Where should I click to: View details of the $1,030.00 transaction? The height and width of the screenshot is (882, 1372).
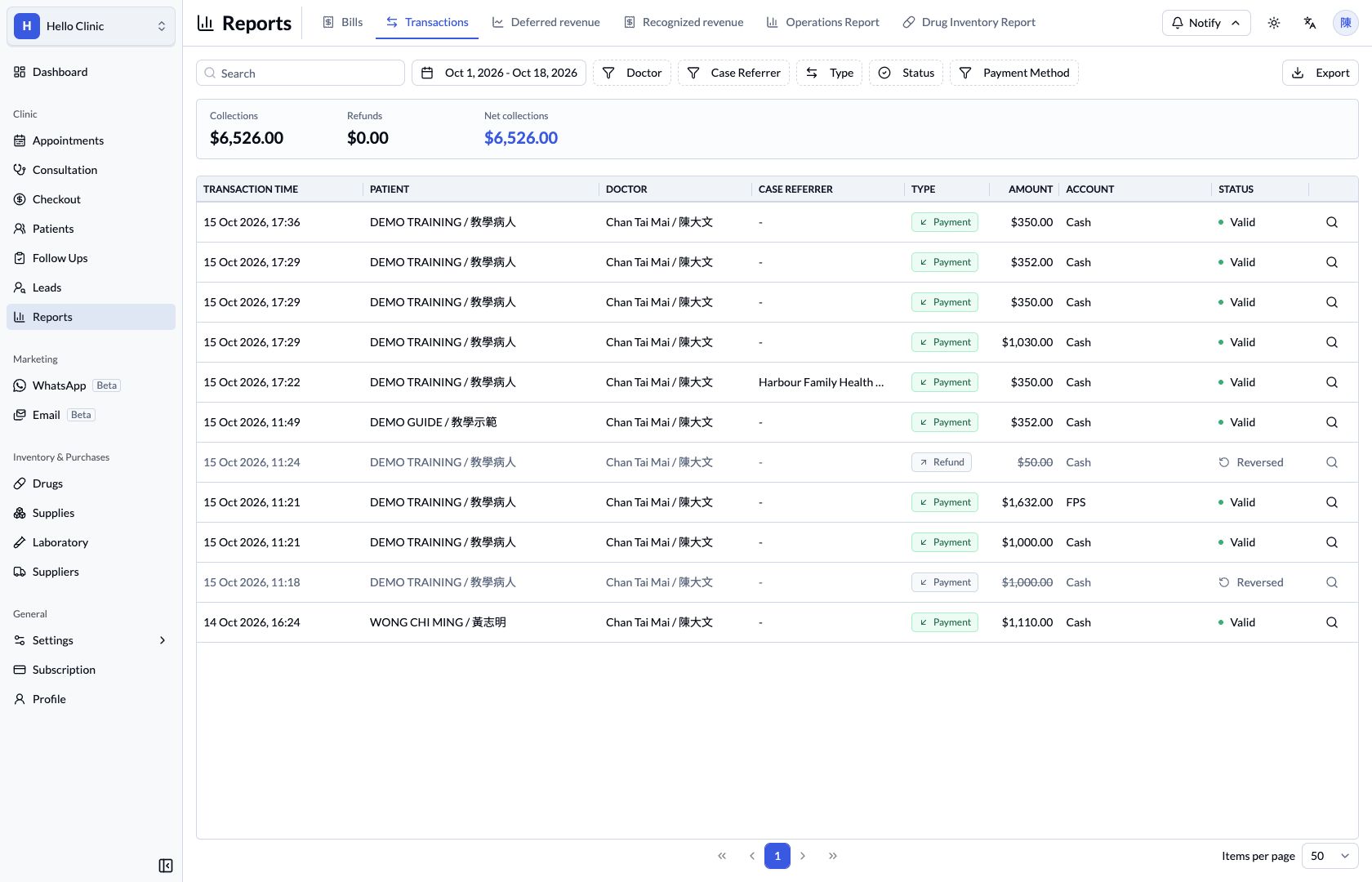[1332, 342]
